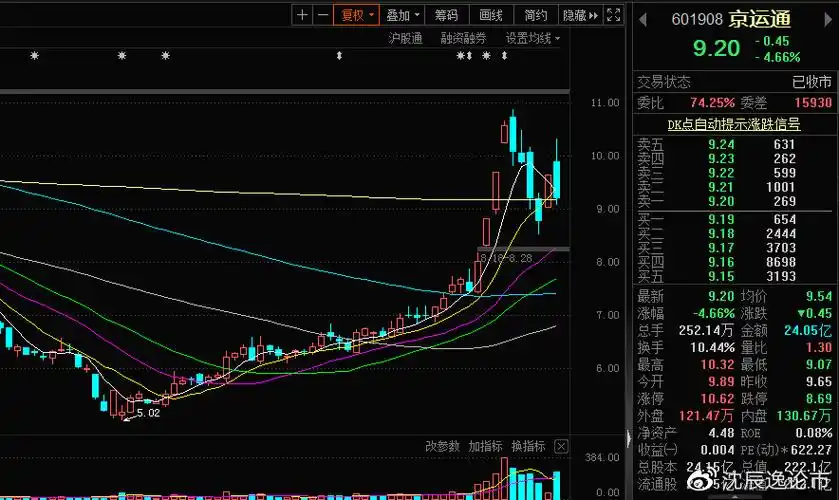Click the double-arrow event marker above chart
Viewport: 839px width, 500px height.
click(339, 56)
